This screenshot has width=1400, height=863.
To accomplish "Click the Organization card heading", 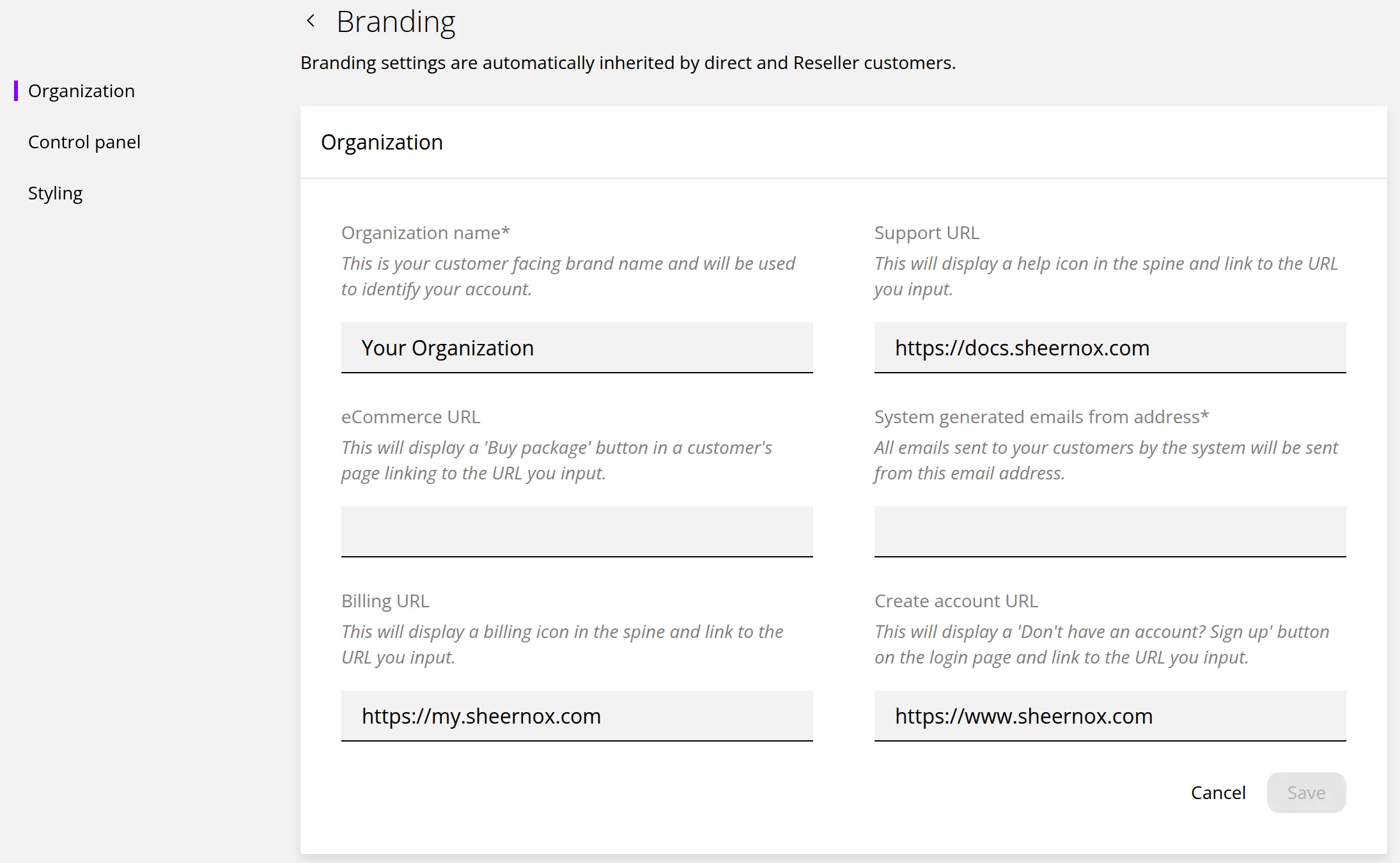I will [382, 142].
